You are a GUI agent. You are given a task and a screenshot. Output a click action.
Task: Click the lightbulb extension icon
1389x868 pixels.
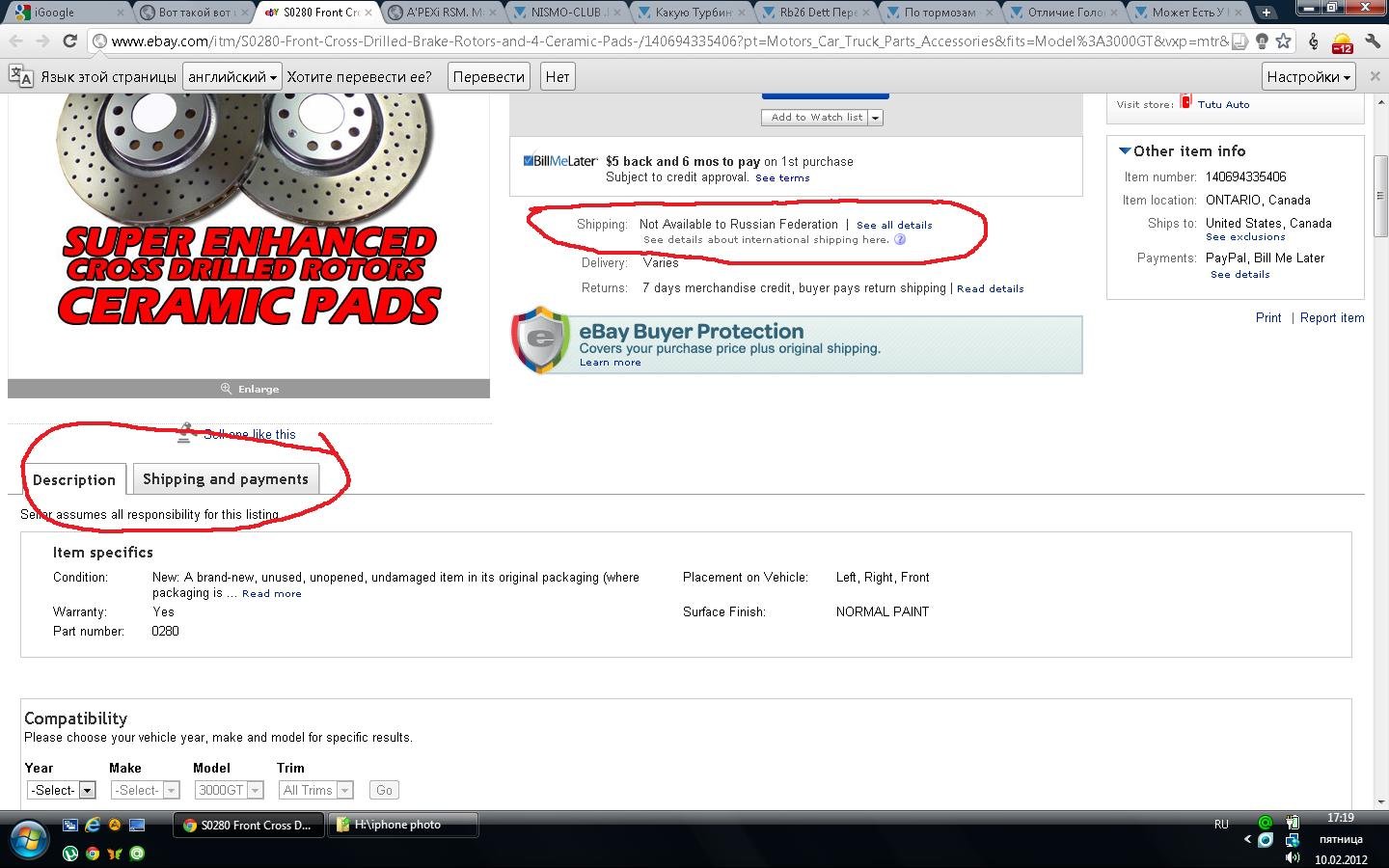[x=1261, y=41]
